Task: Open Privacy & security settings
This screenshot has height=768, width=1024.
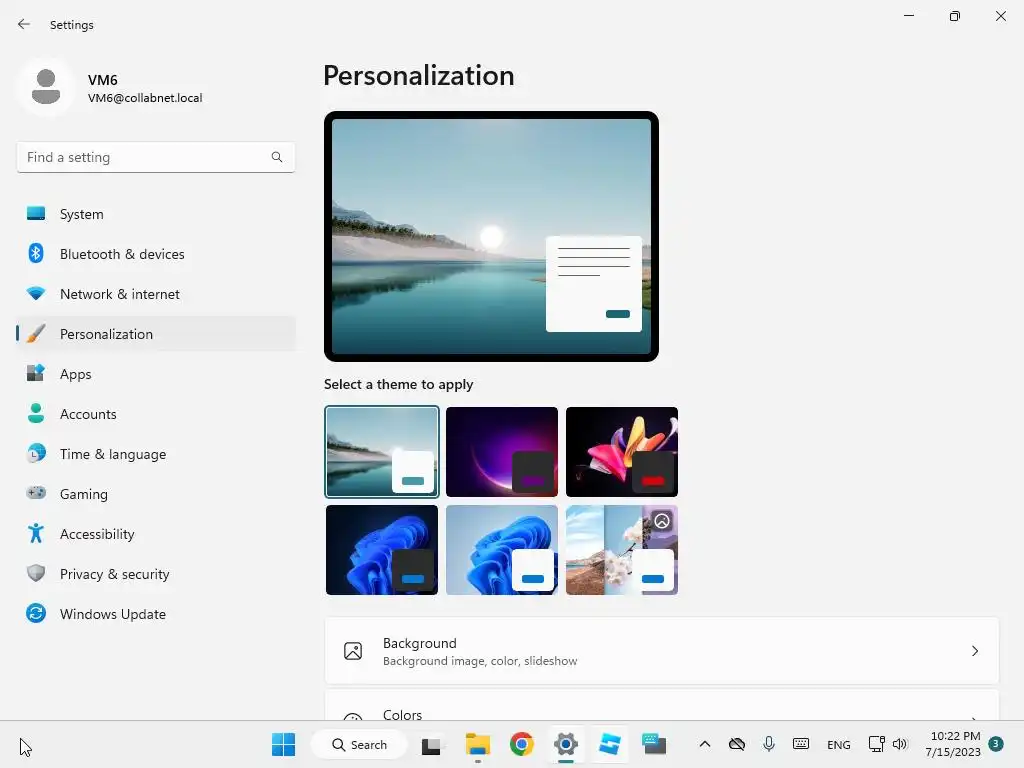Action: (155, 574)
